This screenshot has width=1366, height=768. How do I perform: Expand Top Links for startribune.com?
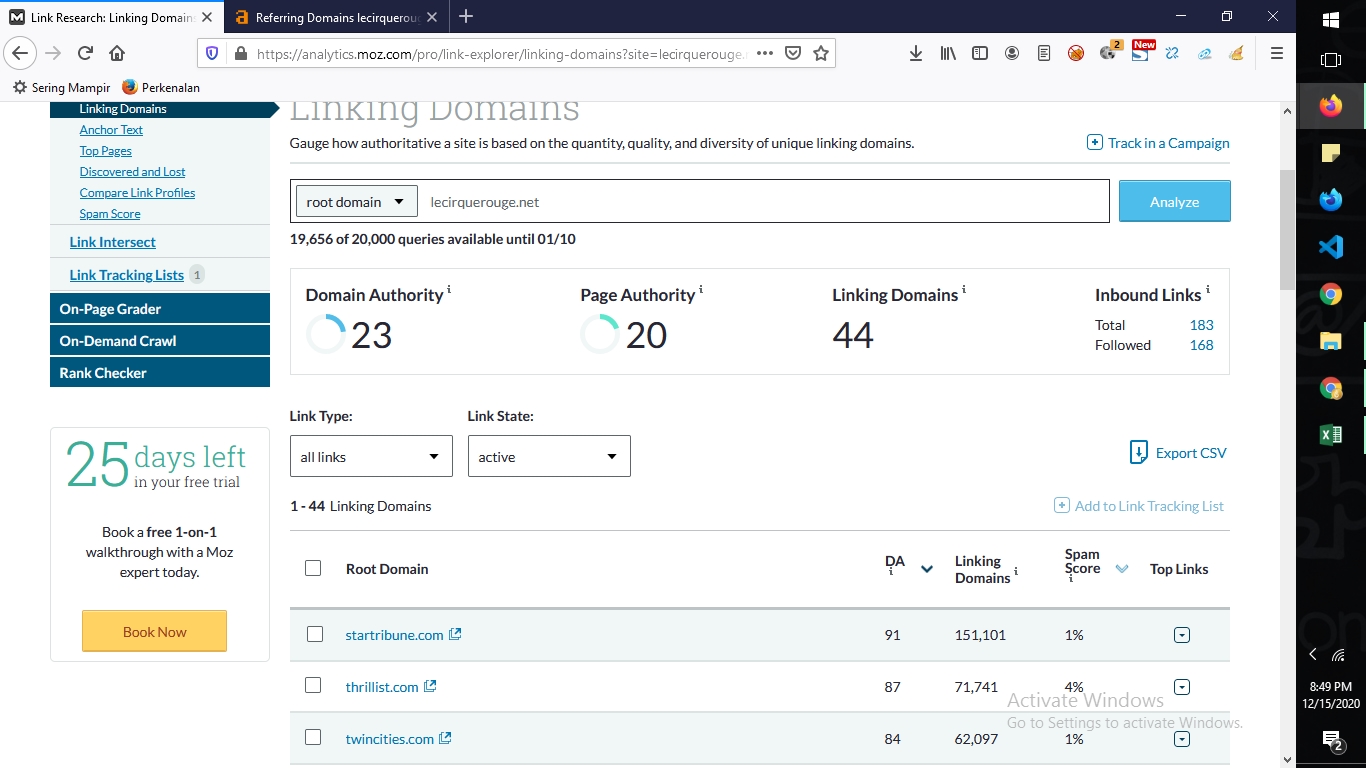click(1182, 635)
